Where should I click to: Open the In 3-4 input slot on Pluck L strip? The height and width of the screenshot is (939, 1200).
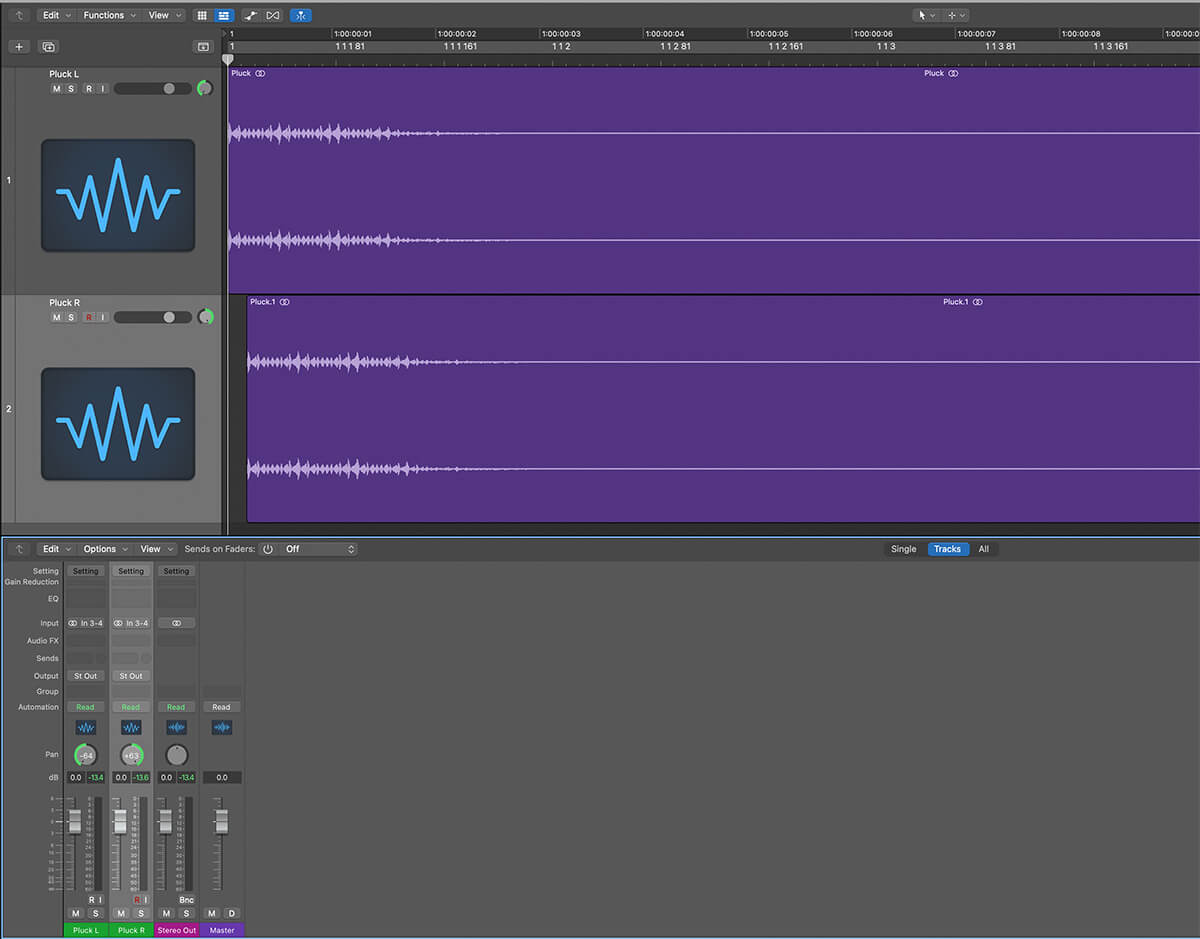(86, 623)
